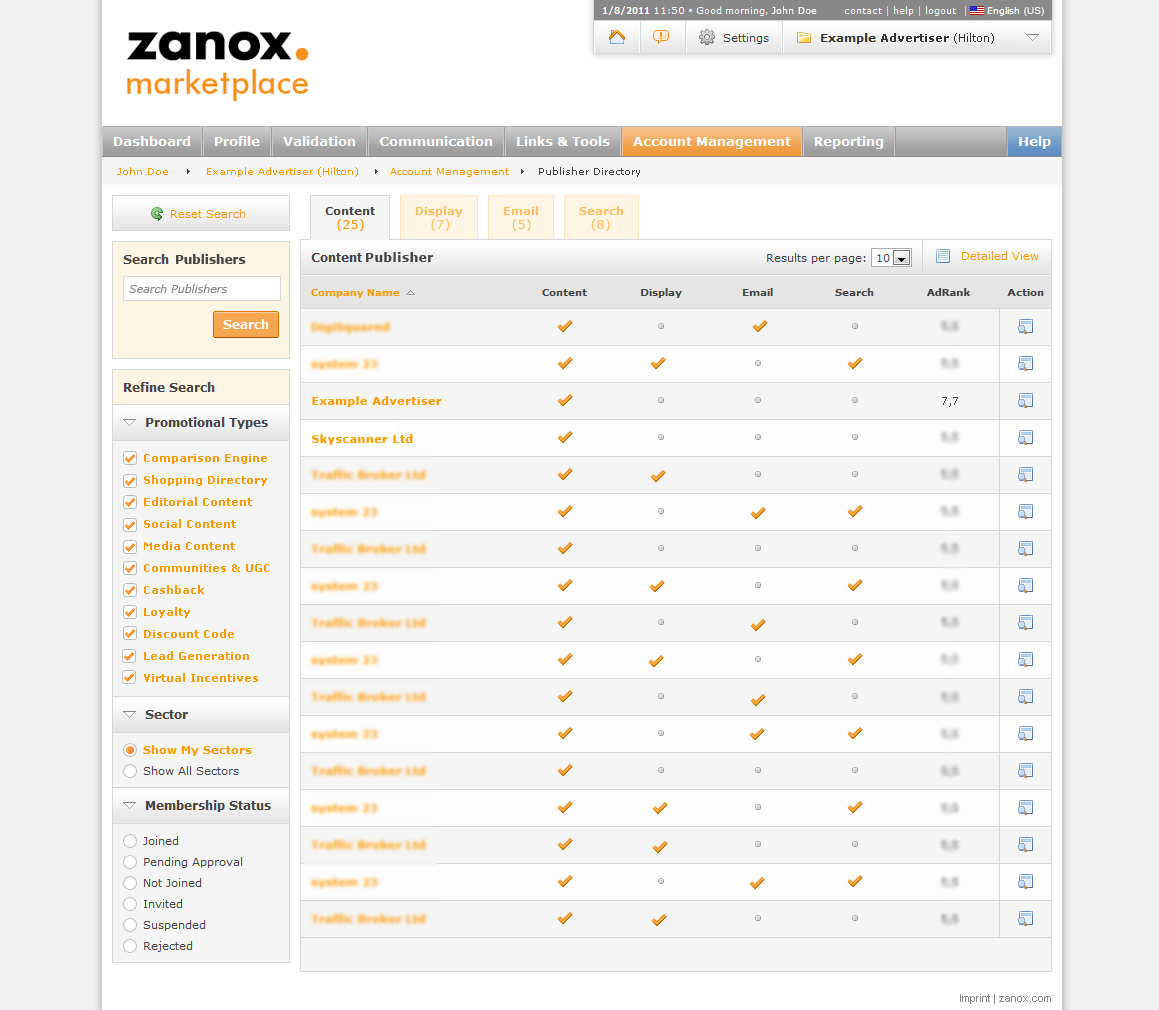Choose Pending Approval membership status
The width and height of the screenshot is (1159, 1010).
point(130,862)
